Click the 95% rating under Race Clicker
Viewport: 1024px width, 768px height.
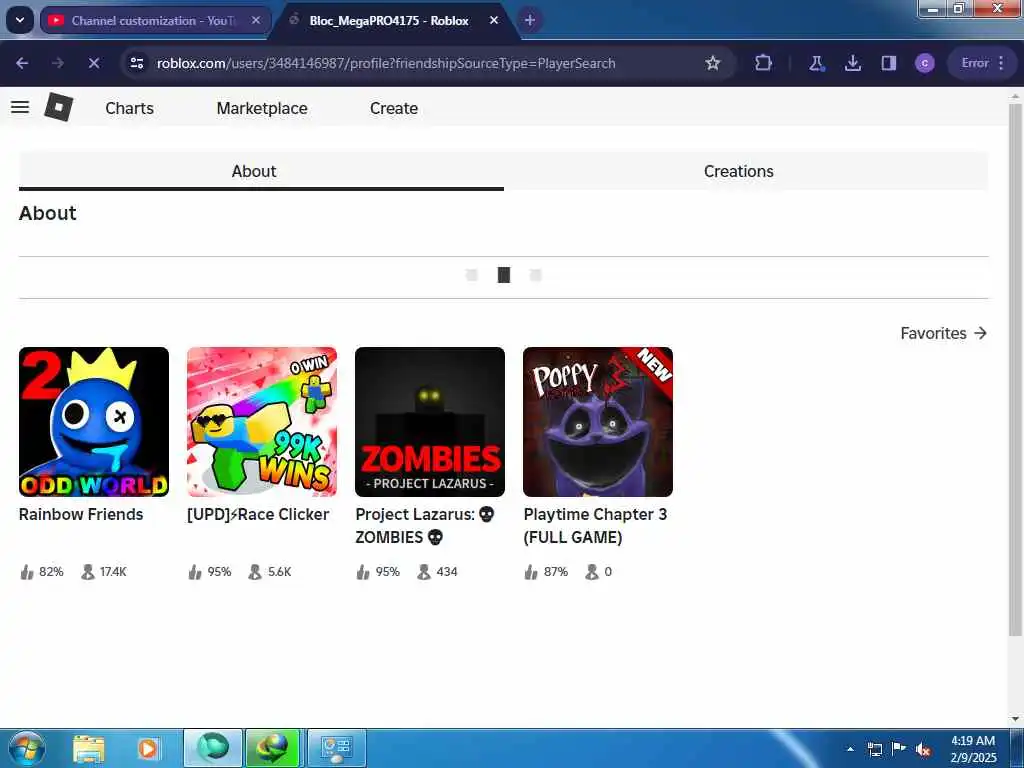pyautogui.click(x=210, y=572)
